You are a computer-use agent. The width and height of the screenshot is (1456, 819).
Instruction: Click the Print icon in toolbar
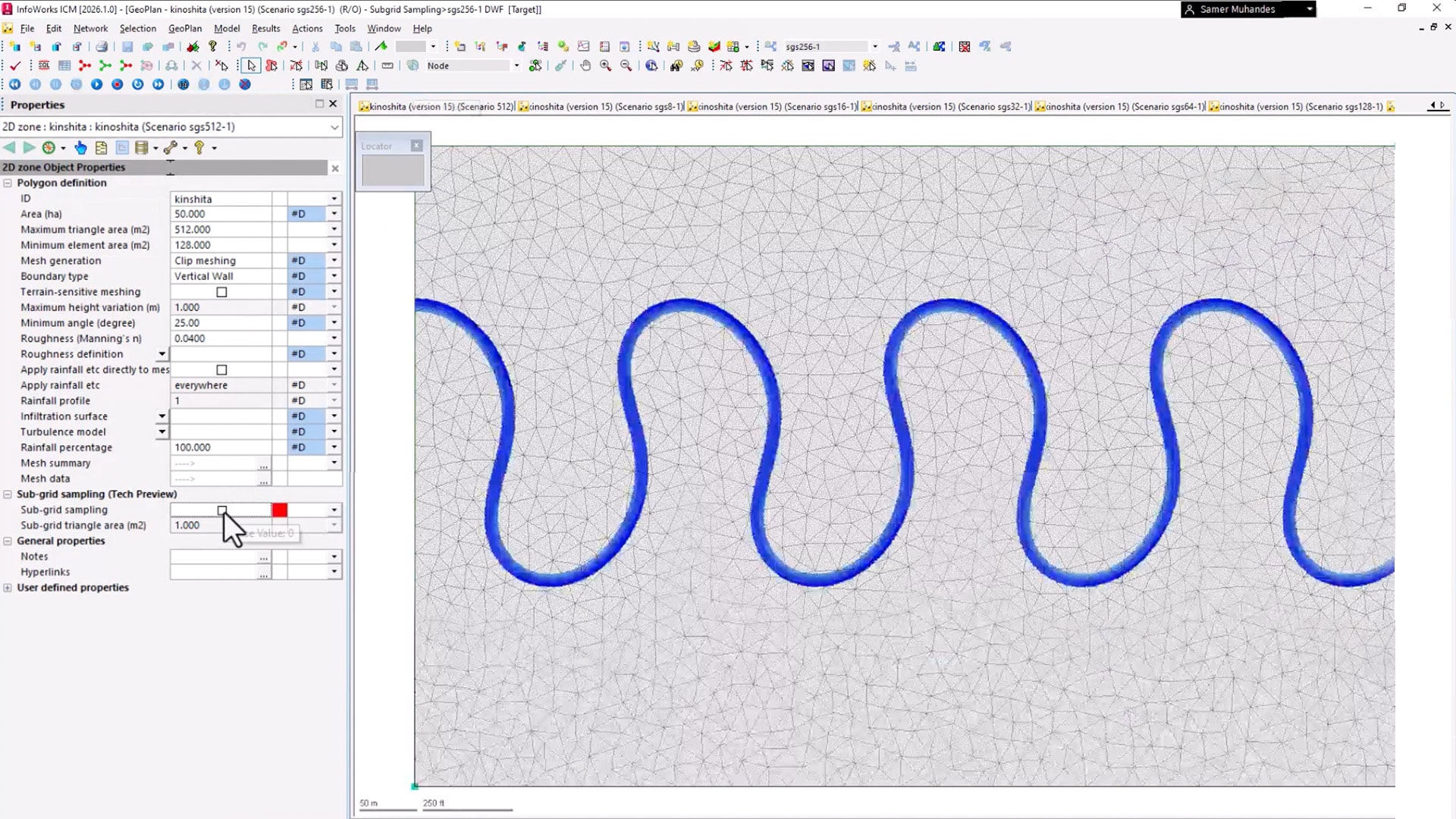click(x=102, y=46)
